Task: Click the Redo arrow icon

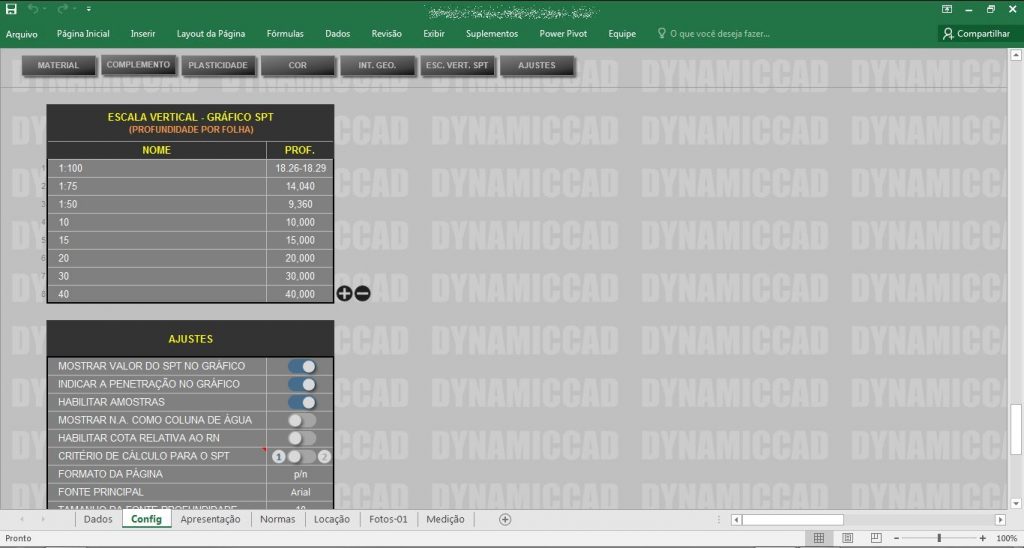Action: (x=63, y=9)
